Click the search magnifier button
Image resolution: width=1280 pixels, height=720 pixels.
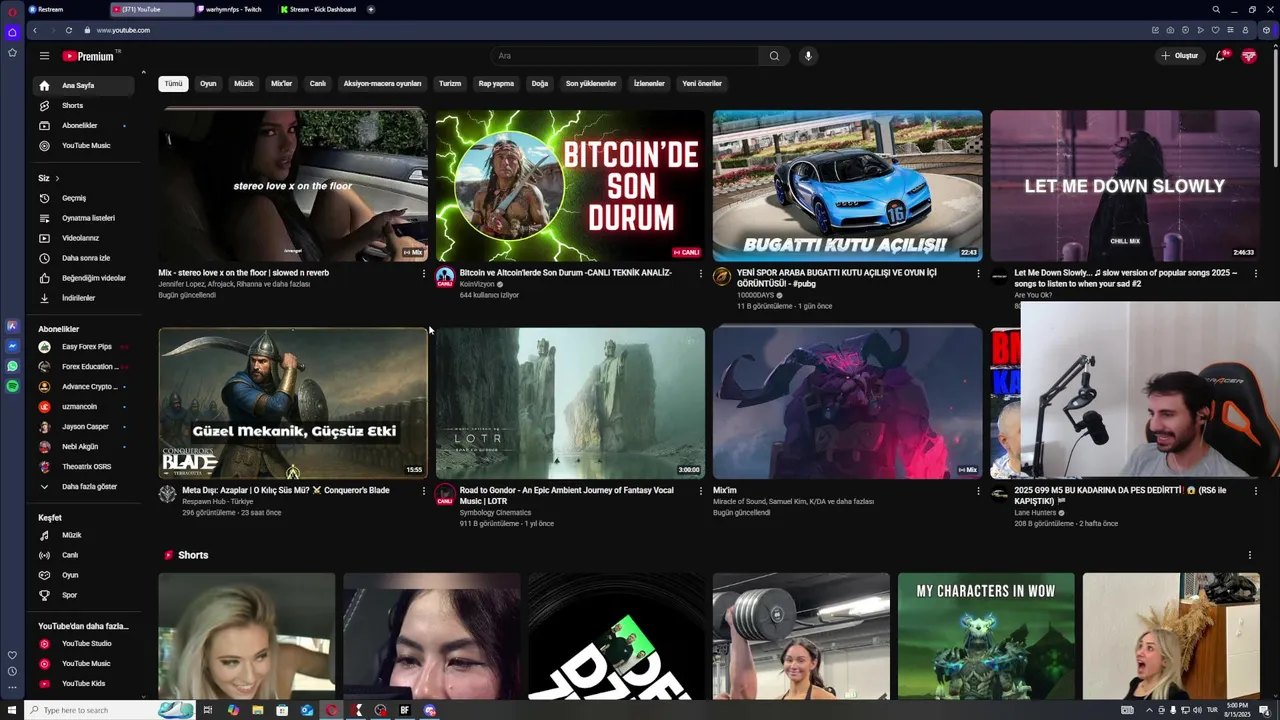pos(774,56)
